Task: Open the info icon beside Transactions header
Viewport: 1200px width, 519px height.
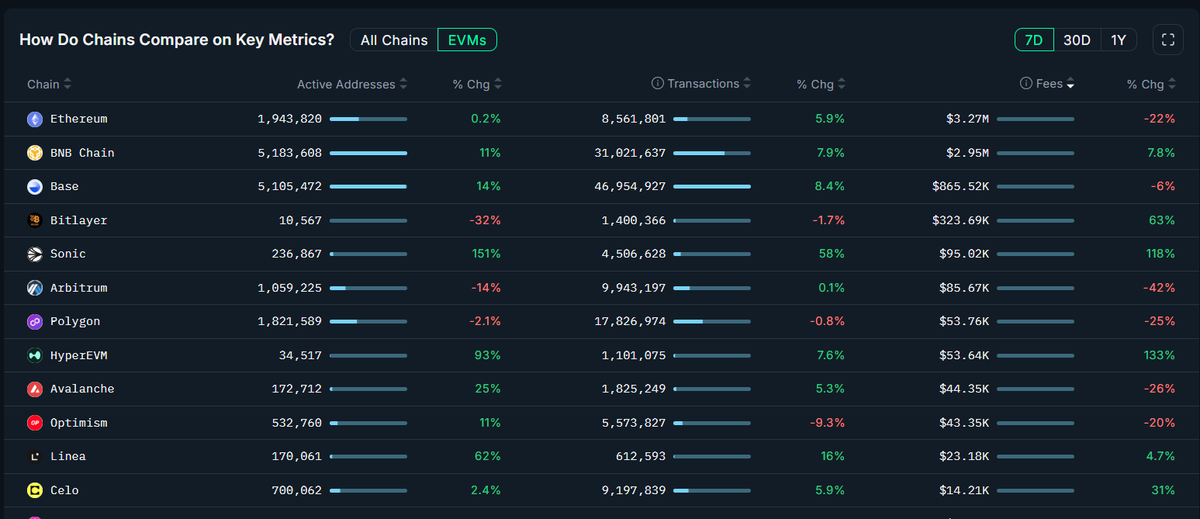Action: click(x=657, y=84)
